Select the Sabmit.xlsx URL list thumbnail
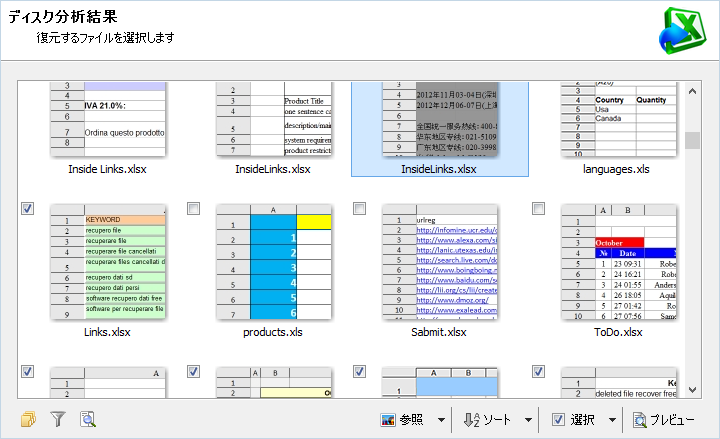This screenshot has height=439, width=720. click(x=440, y=262)
